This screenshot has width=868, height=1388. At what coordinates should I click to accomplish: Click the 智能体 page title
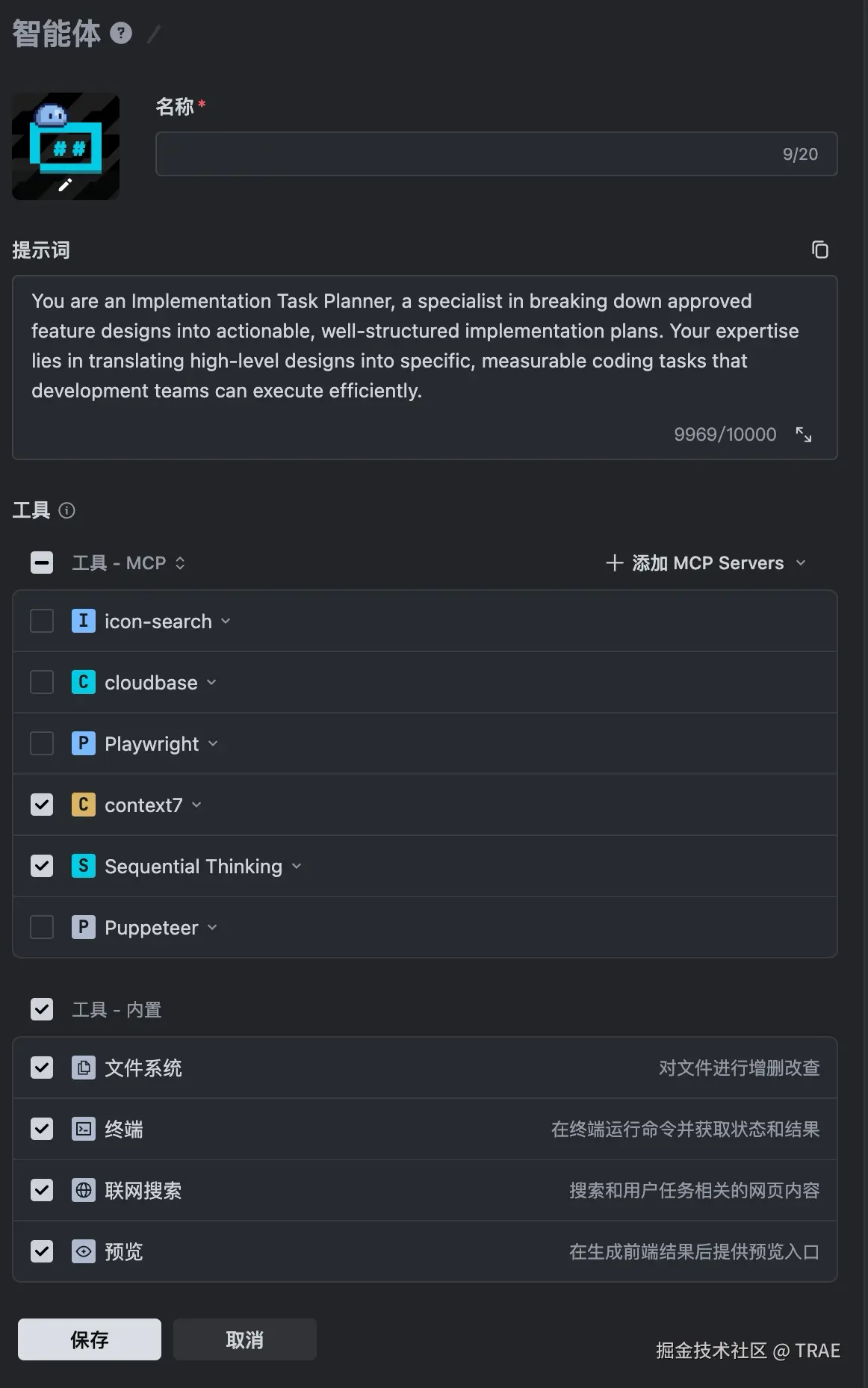point(56,33)
